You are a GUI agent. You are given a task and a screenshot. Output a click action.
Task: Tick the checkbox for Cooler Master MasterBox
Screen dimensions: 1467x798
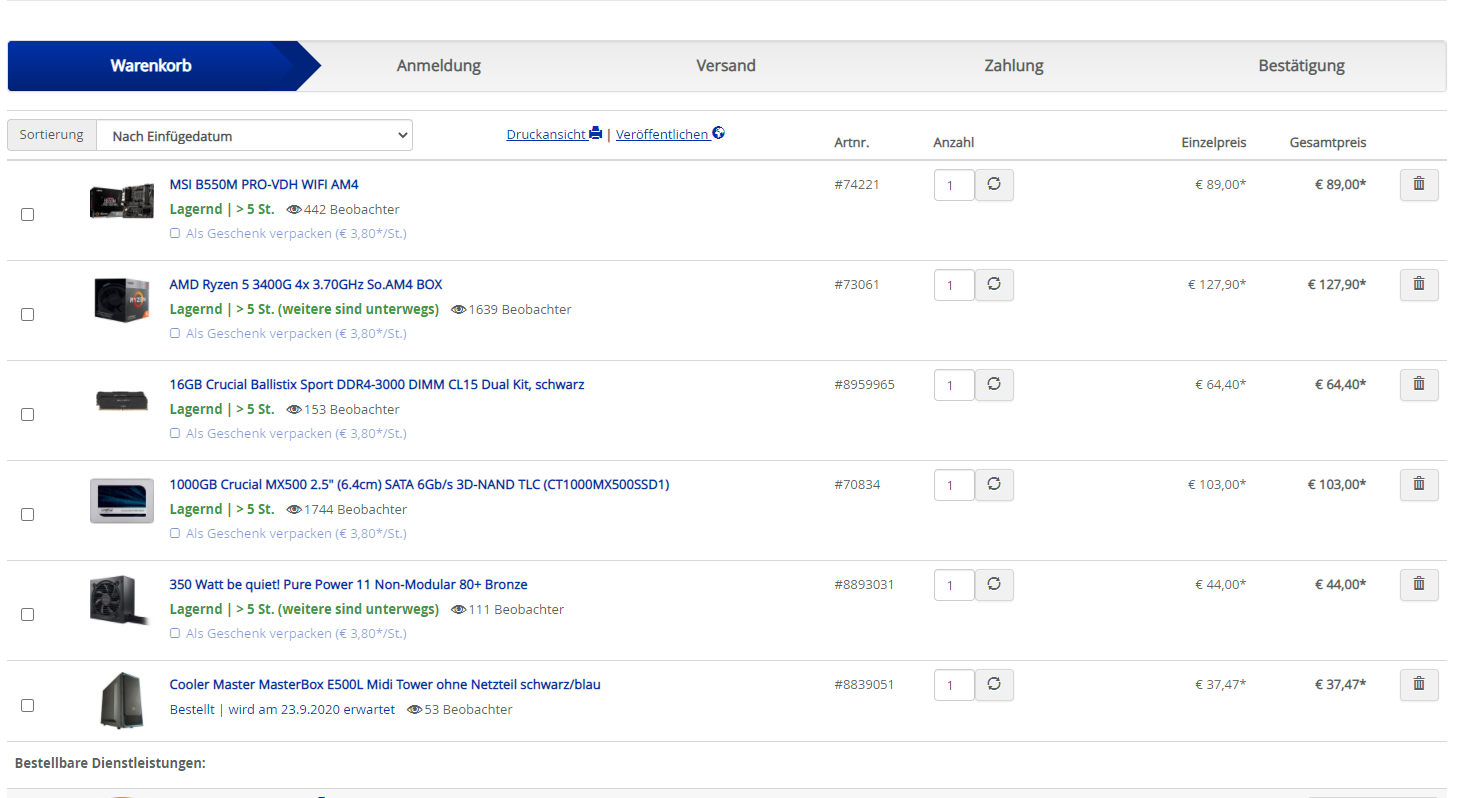pos(28,705)
